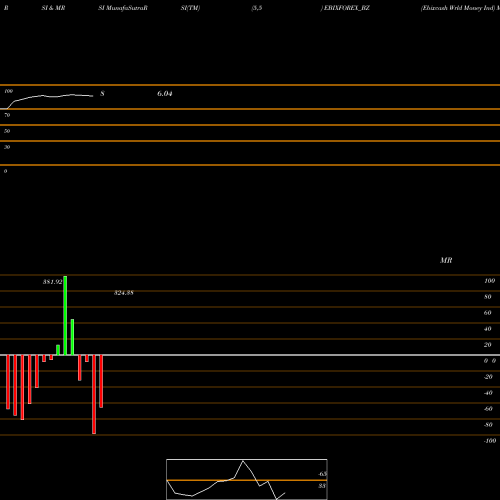Select the 'SI MunafaSutraR' title text

click(x=123, y=8)
